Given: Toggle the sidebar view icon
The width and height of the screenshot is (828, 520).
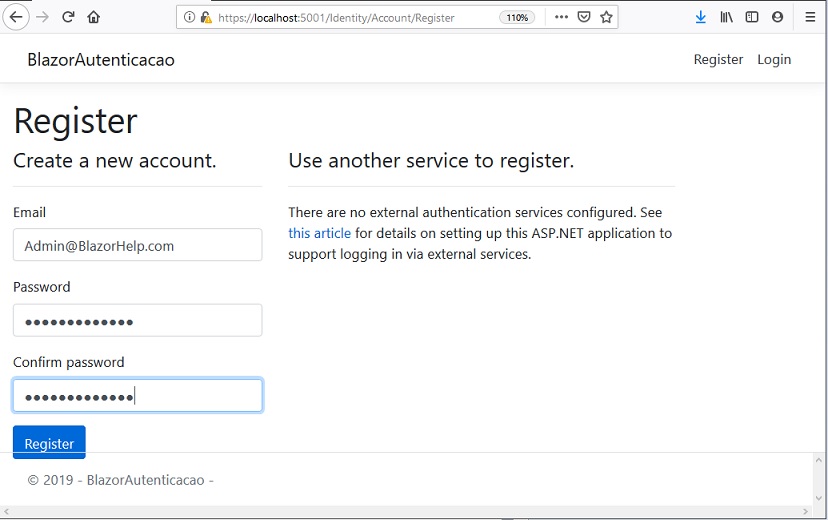Looking at the screenshot, I should pos(752,17).
